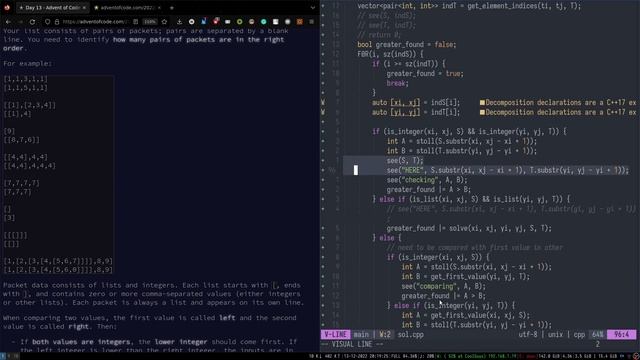The image size is (640, 360).
Task: Click the W warning sign beside 'auto [yi, yj]'
Action: [x=323, y=112]
